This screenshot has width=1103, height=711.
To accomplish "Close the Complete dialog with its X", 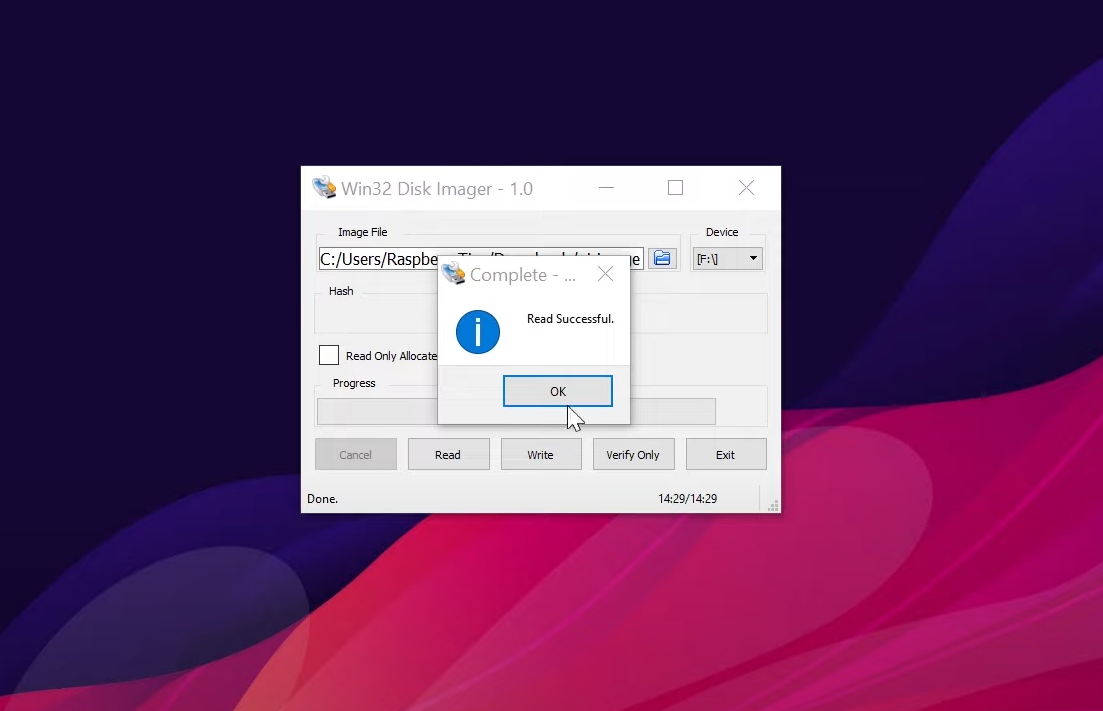I will coord(605,274).
